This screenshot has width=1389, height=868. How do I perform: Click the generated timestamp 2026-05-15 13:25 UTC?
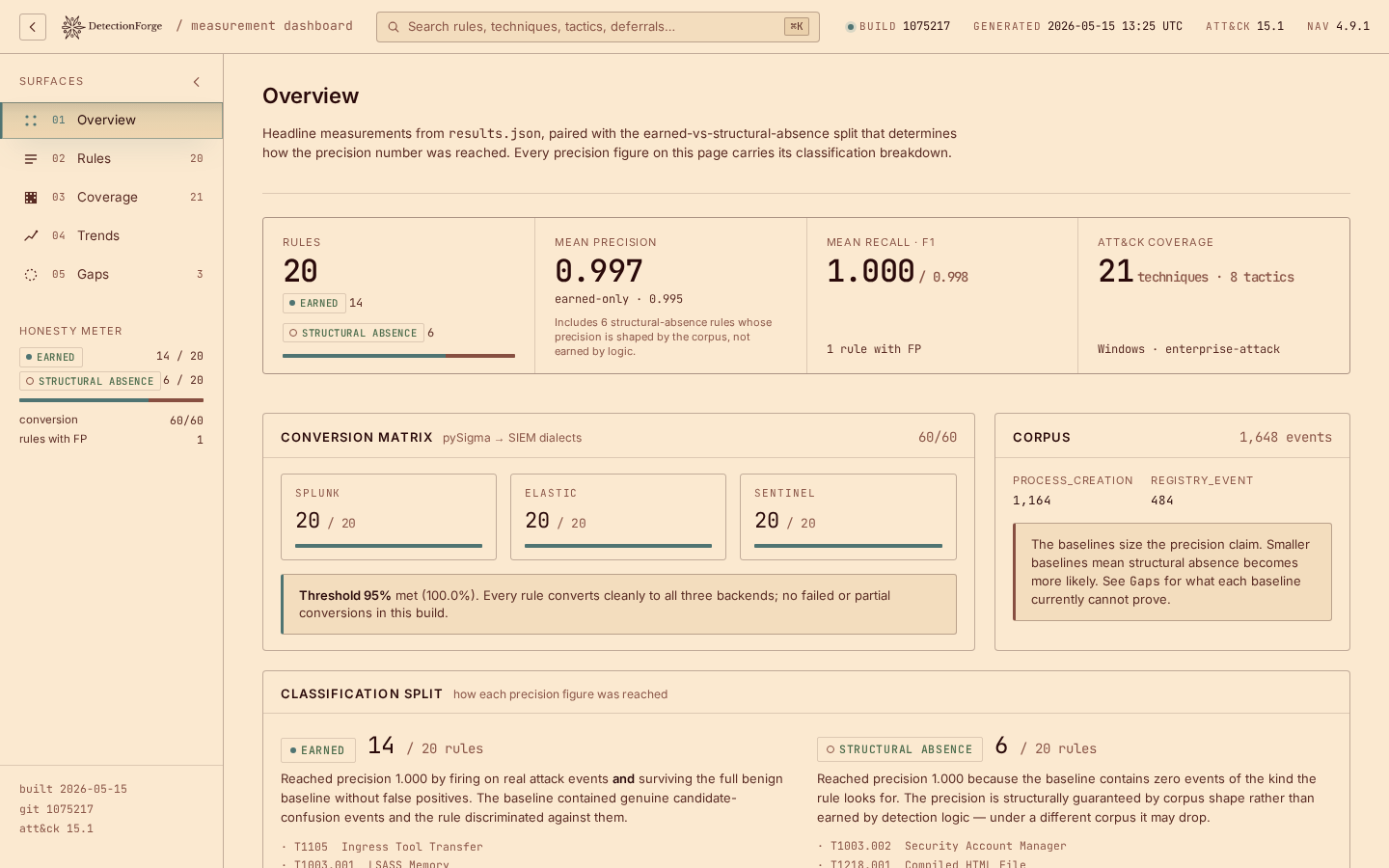coord(1114,27)
